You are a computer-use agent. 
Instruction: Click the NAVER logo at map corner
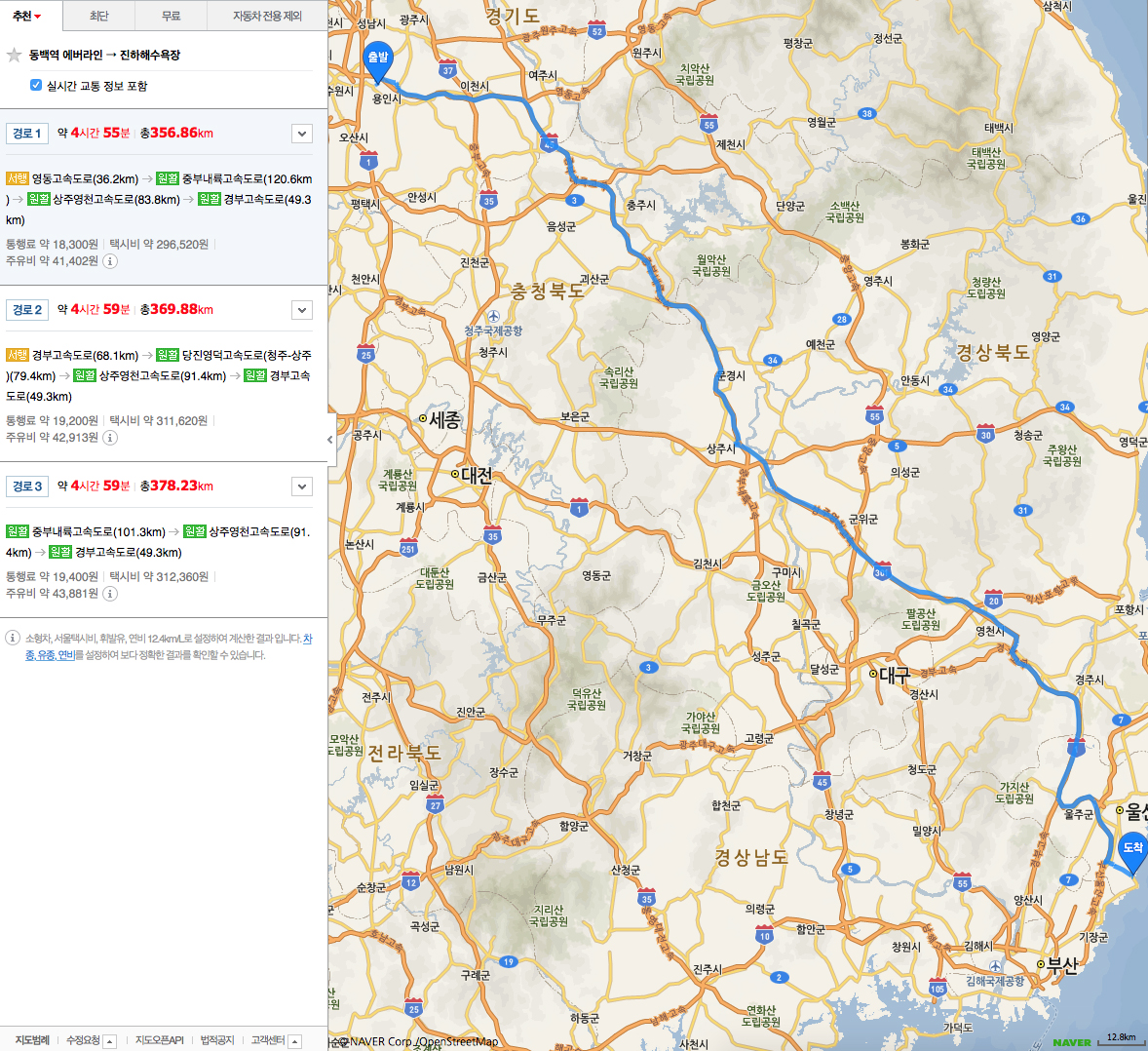coord(1072,1042)
